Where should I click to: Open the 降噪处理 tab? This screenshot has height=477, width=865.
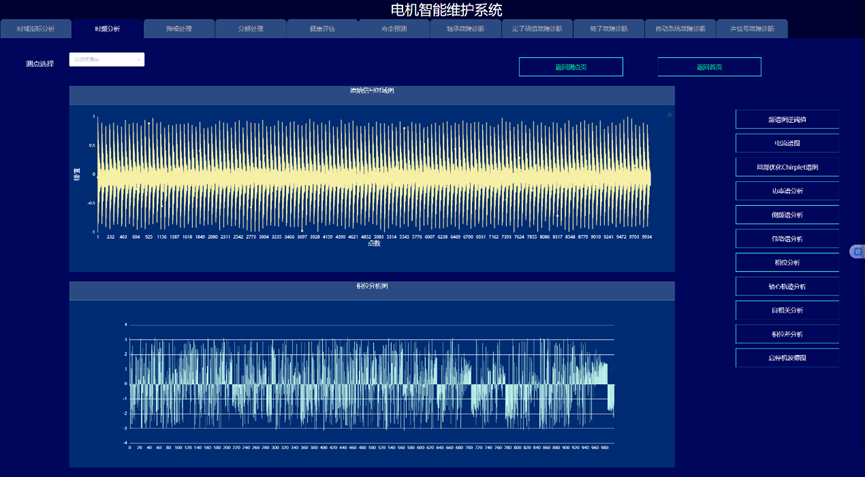click(x=179, y=29)
